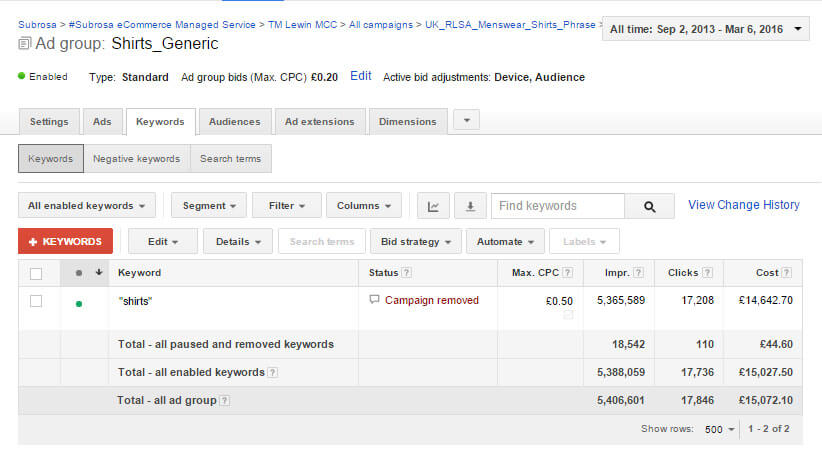The image size is (822, 451).
Task: Click the "1 - 2 of 2" pagination text
Action: [769, 428]
